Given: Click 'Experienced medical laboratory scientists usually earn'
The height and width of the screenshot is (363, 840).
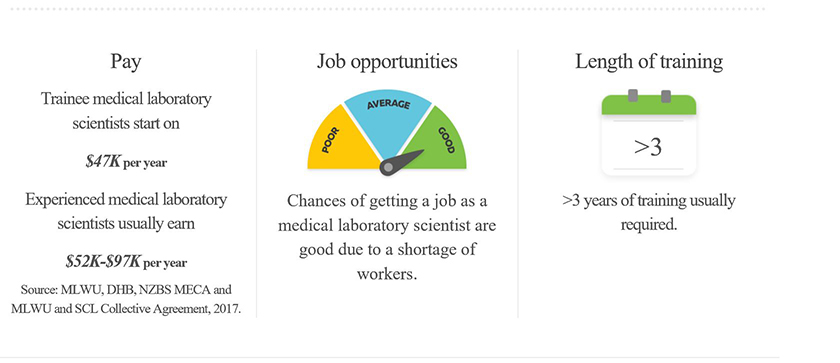Looking at the screenshot, I should (126, 211).
